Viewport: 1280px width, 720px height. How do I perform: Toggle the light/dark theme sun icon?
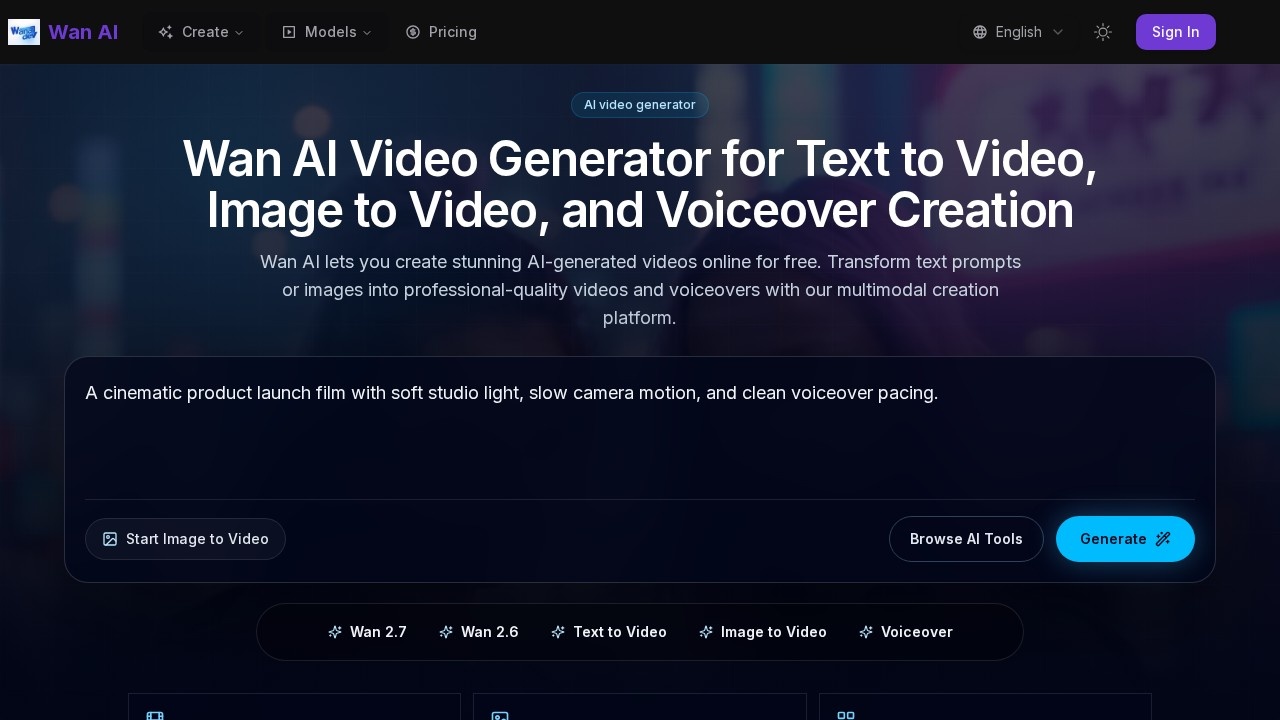(1103, 32)
